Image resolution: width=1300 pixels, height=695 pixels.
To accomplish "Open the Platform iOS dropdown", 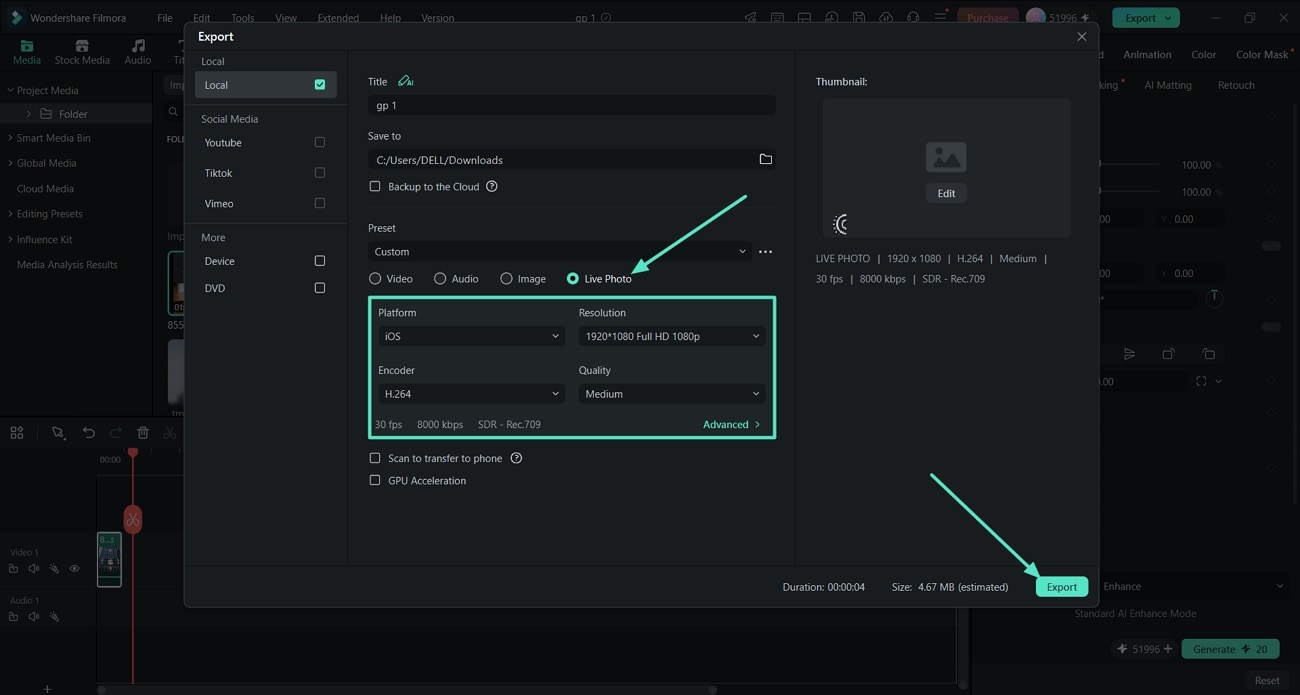I will click(471, 336).
